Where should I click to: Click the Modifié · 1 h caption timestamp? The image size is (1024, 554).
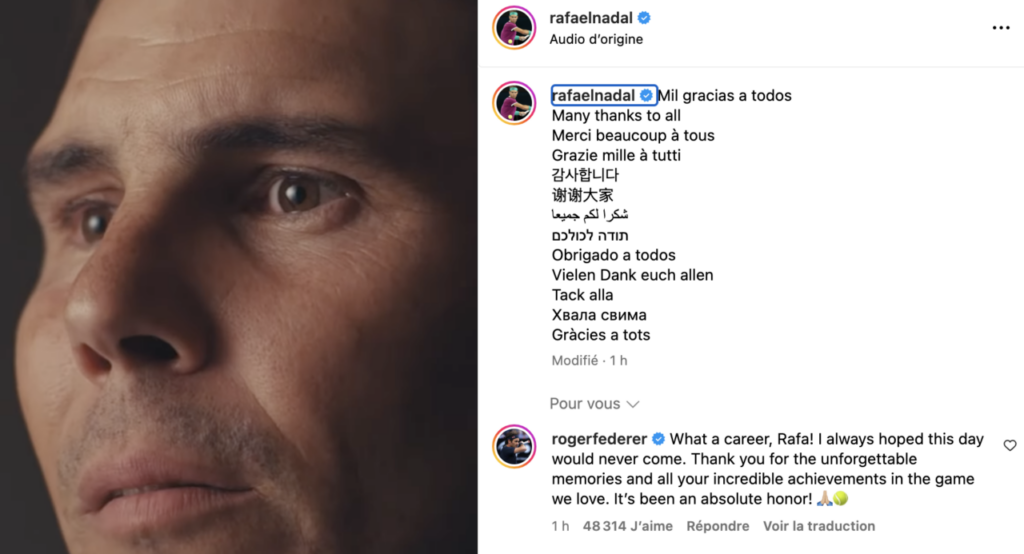(589, 360)
